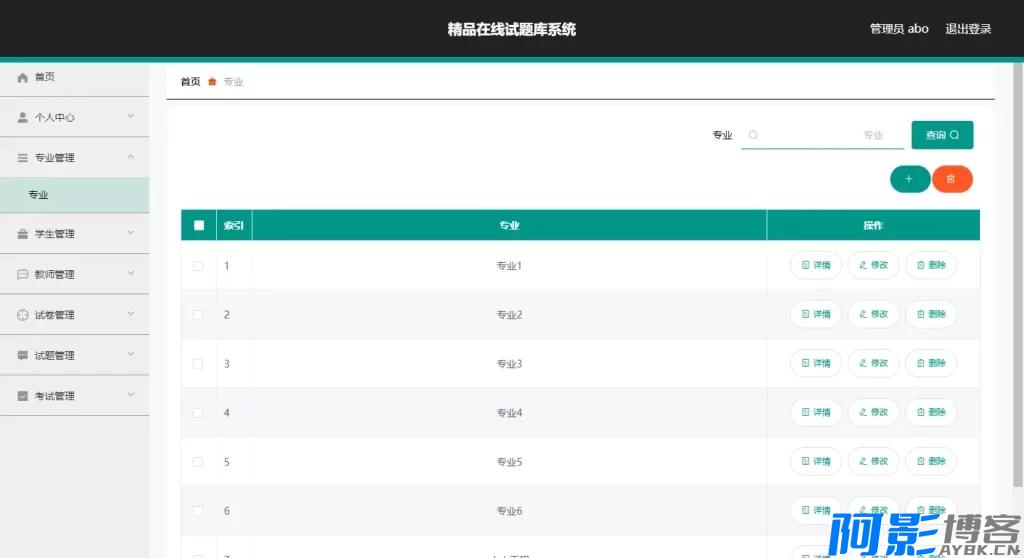Expand the 试题管理 menu chevron
1024x558 pixels.
[131, 355]
